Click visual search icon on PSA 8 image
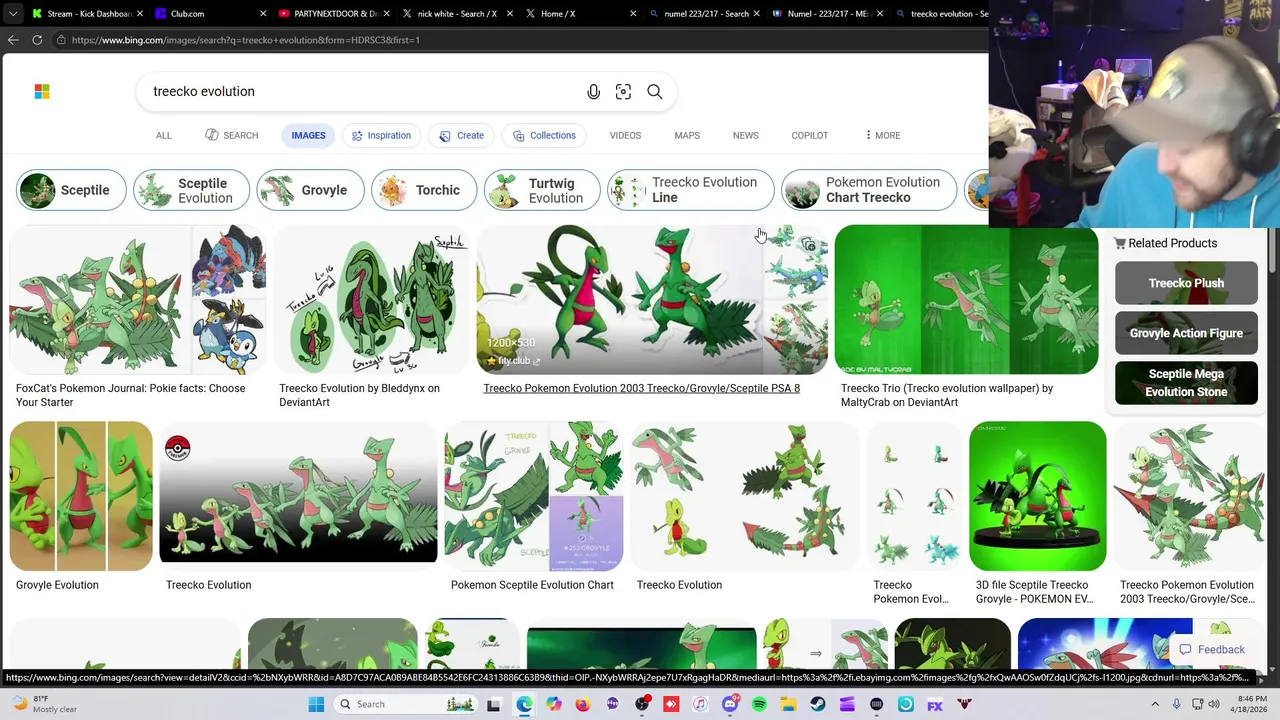This screenshot has height=720, width=1280. 808,245
